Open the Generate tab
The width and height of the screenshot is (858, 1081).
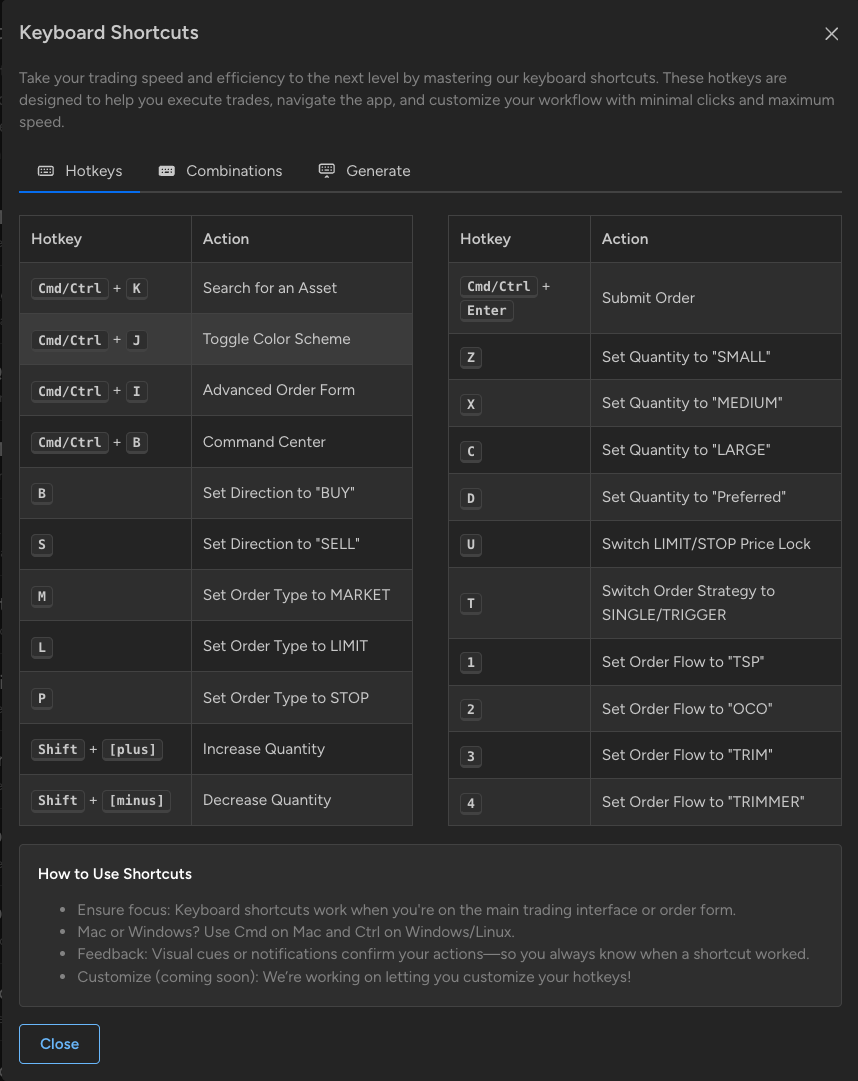tap(365, 171)
